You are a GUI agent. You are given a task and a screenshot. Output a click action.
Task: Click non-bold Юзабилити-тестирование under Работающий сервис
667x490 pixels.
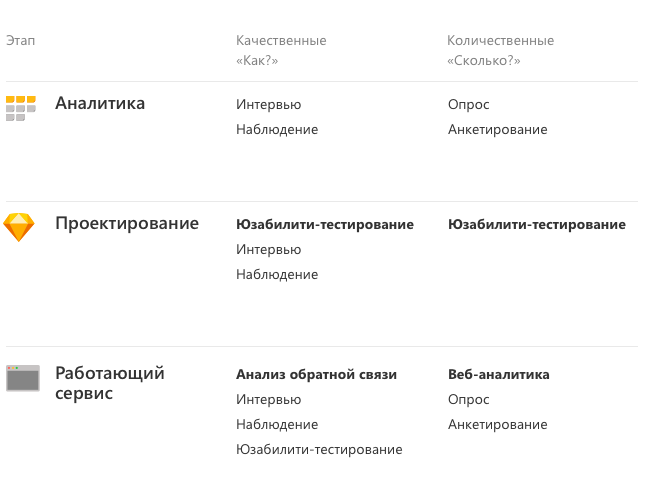(x=319, y=450)
